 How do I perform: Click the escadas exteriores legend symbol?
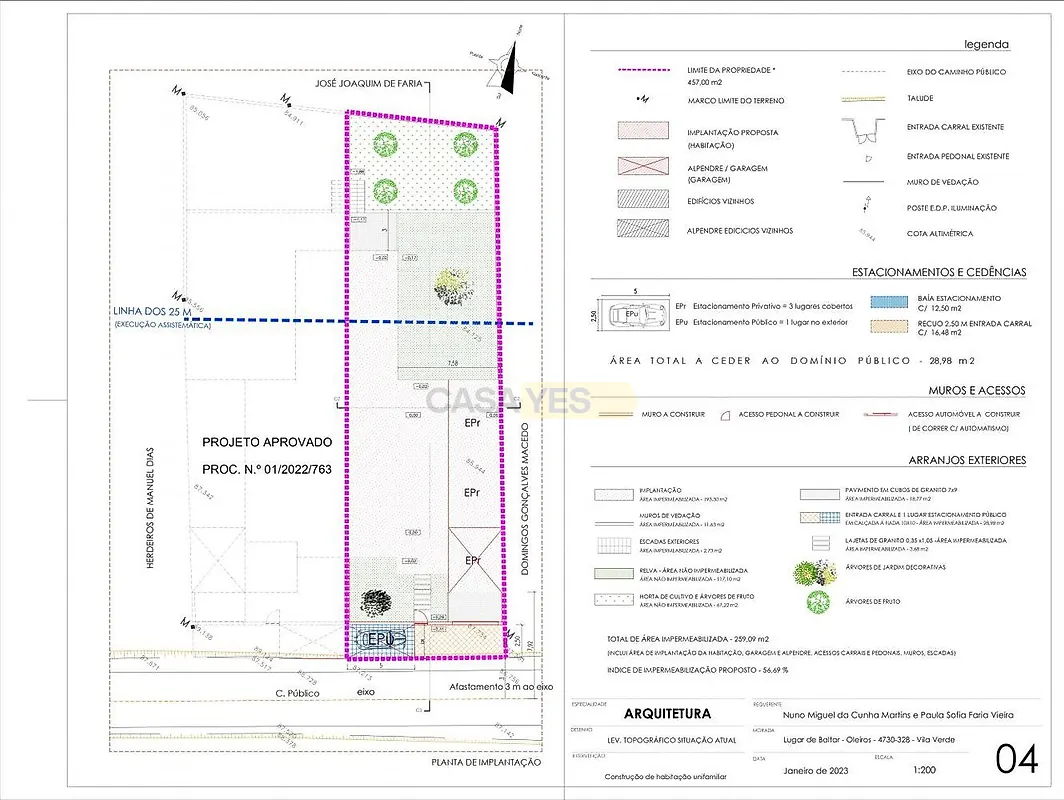(x=615, y=546)
